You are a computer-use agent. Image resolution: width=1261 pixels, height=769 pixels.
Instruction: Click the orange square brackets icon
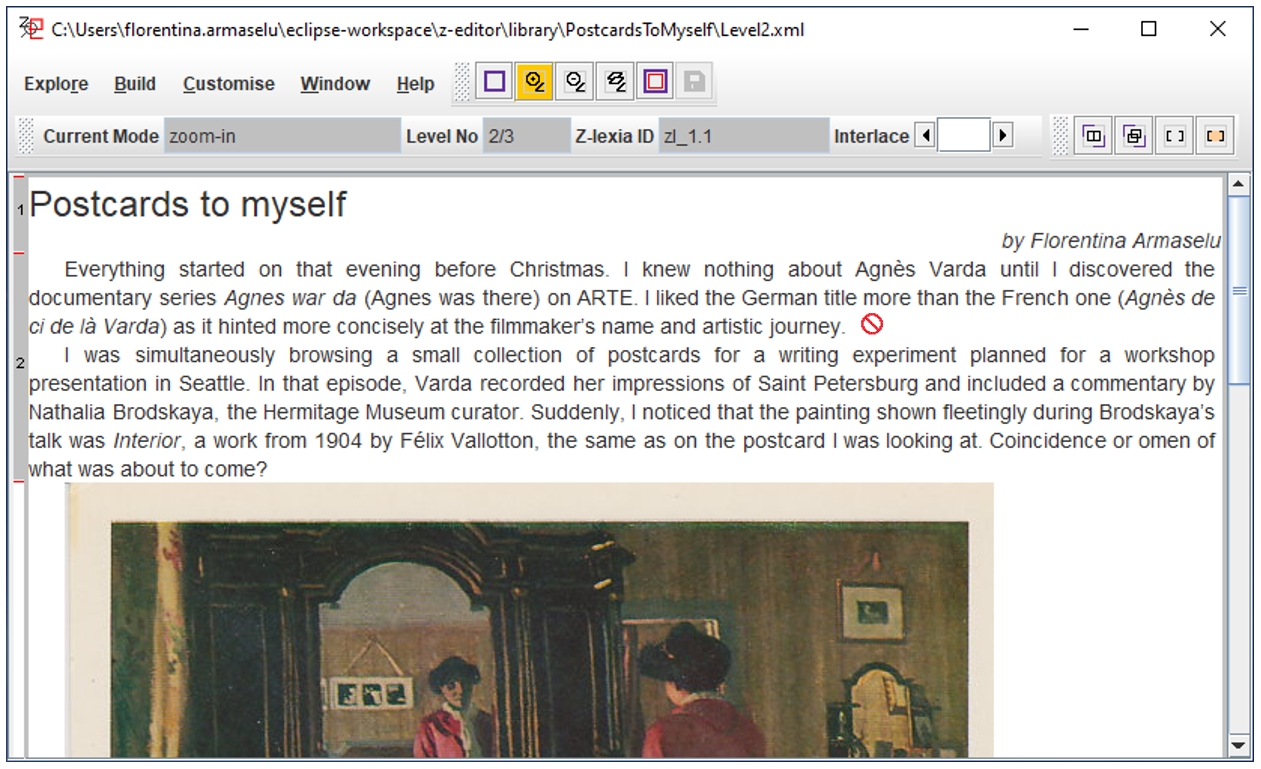tap(1215, 136)
